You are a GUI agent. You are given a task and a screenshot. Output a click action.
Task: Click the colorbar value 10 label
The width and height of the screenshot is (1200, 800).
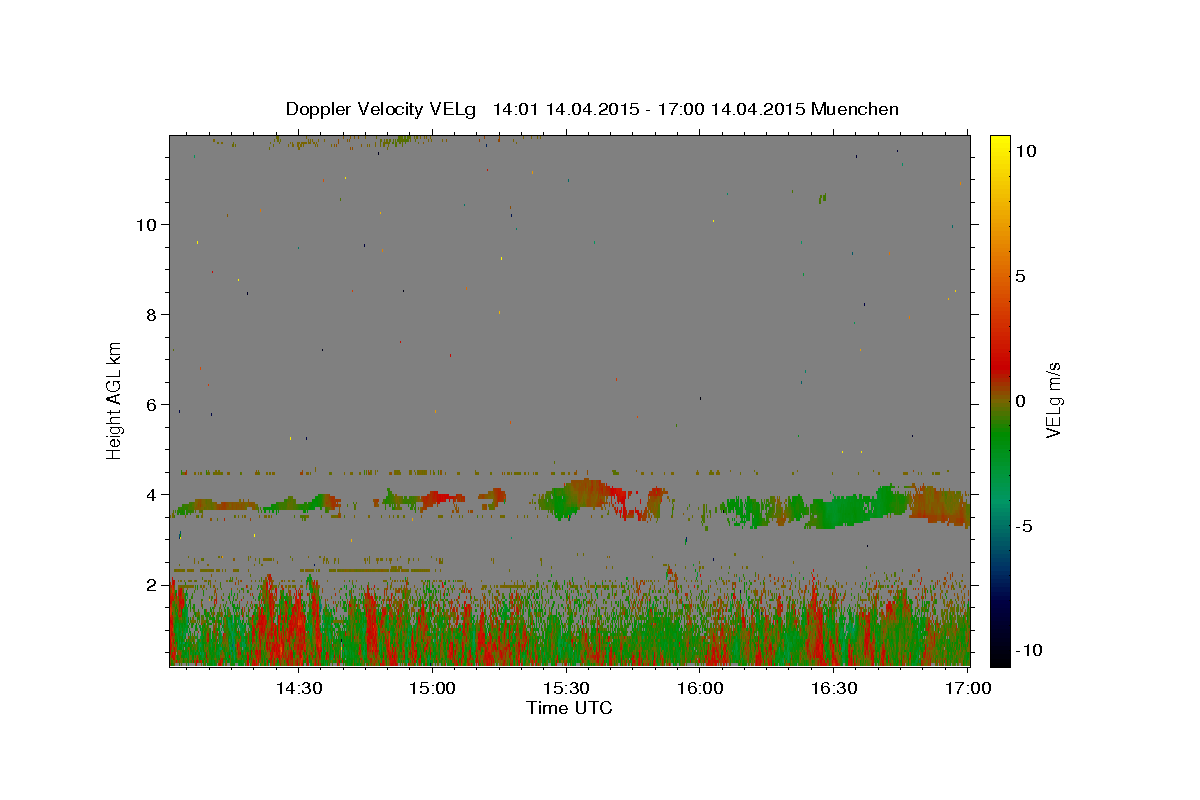pos(1025,150)
